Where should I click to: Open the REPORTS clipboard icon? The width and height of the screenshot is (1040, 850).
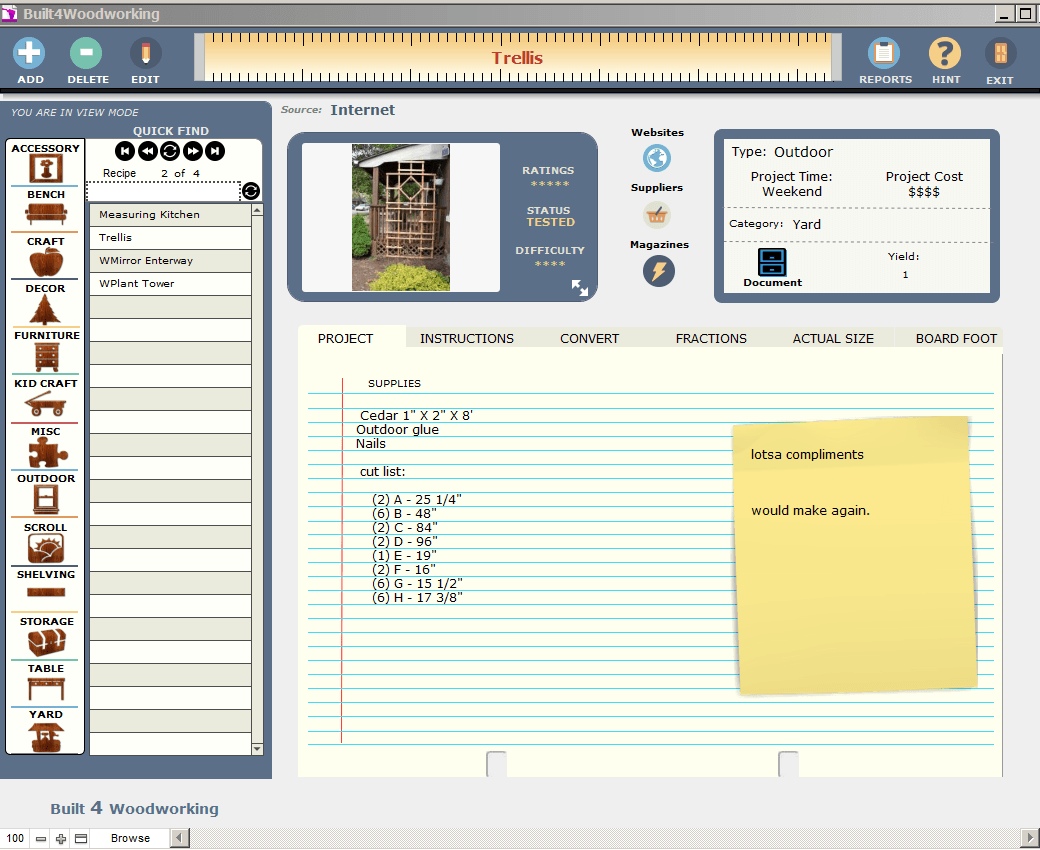(x=884, y=54)
